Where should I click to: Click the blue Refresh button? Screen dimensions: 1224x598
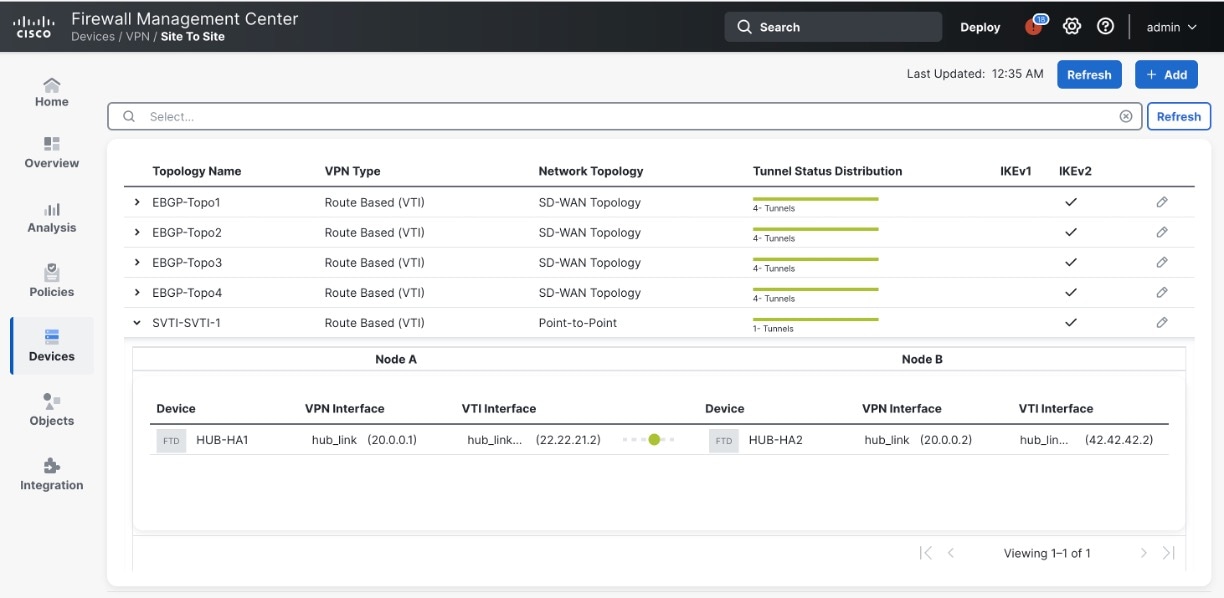[x=1089, y=74]
